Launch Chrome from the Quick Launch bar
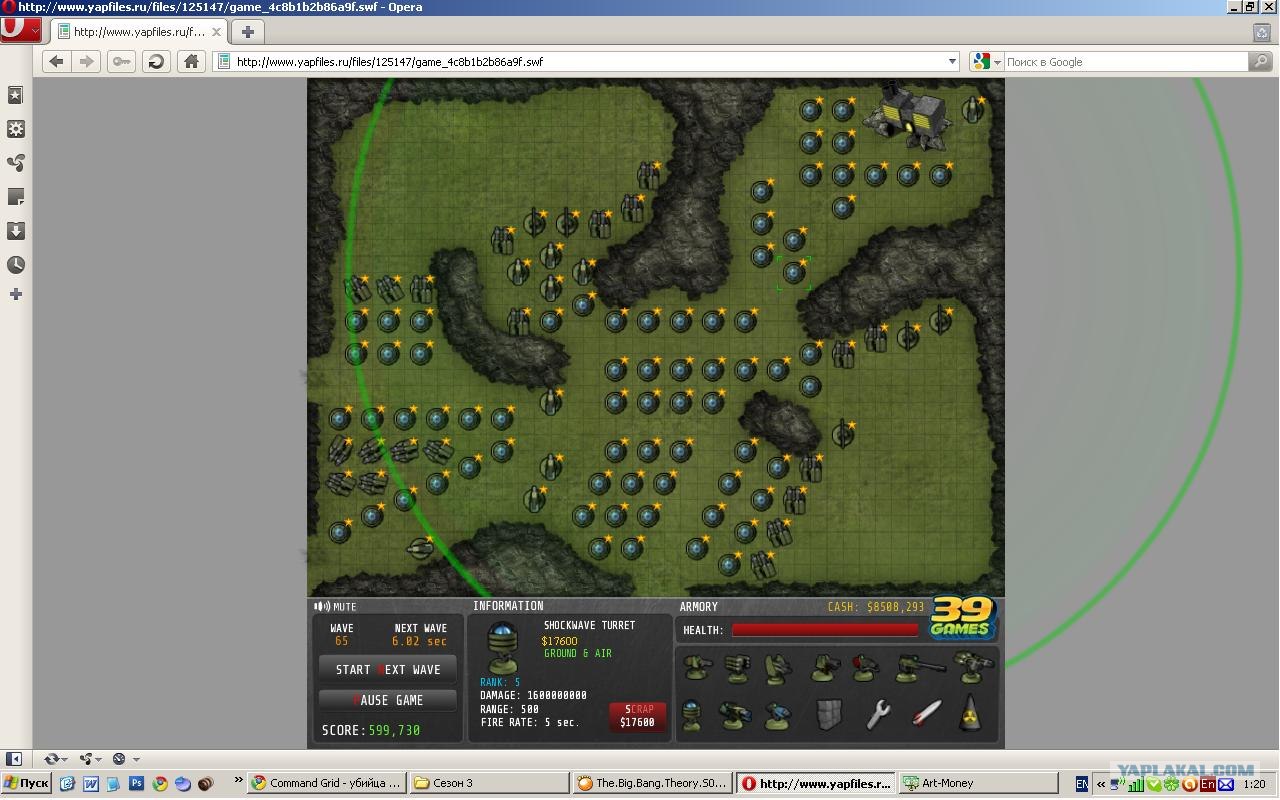Image resolution: width=1280 pixels, height=800 pixels. [x=159, y=783]
